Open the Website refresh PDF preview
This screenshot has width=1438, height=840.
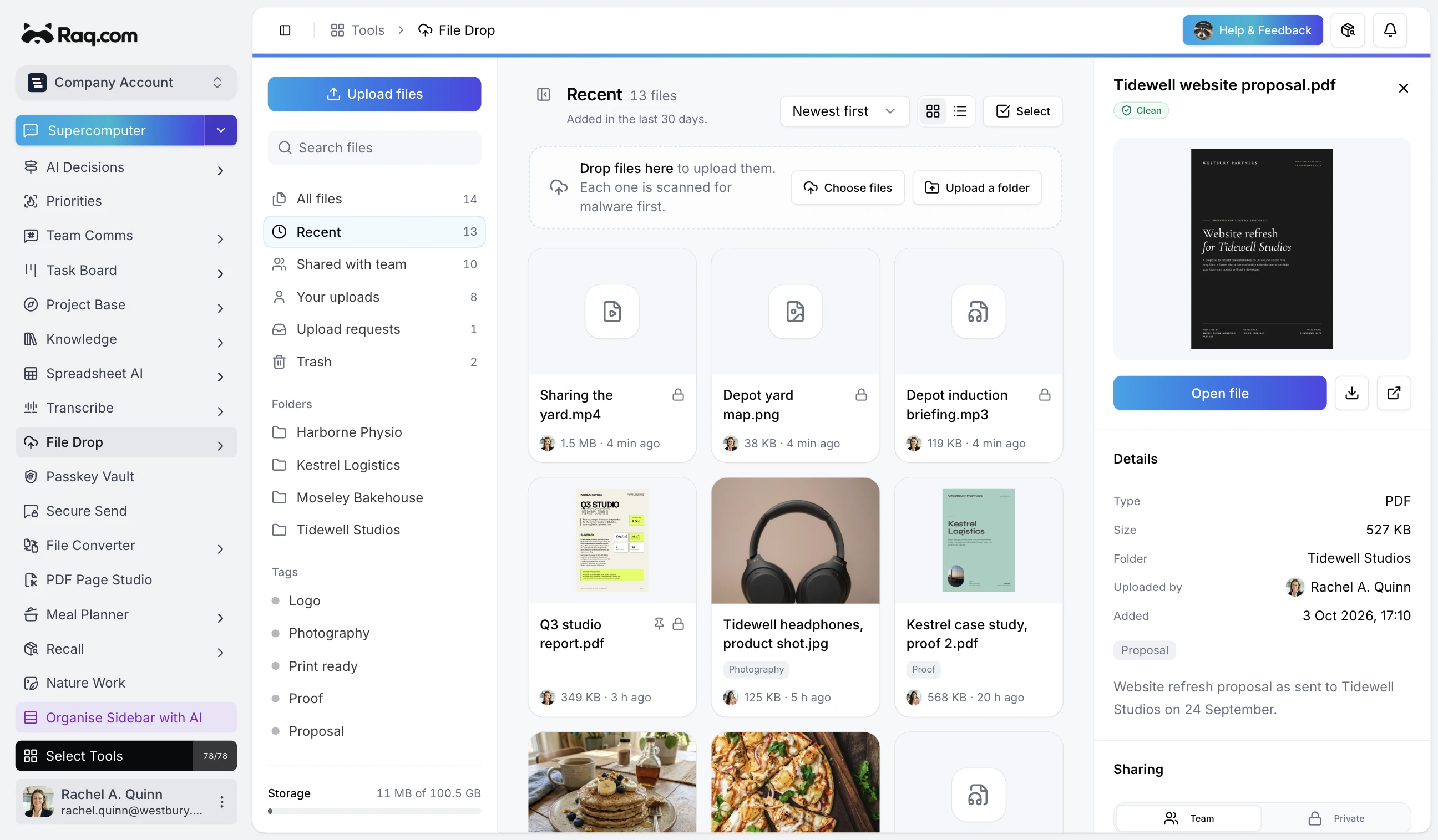pyautogui.click(x=1262, y=248)
